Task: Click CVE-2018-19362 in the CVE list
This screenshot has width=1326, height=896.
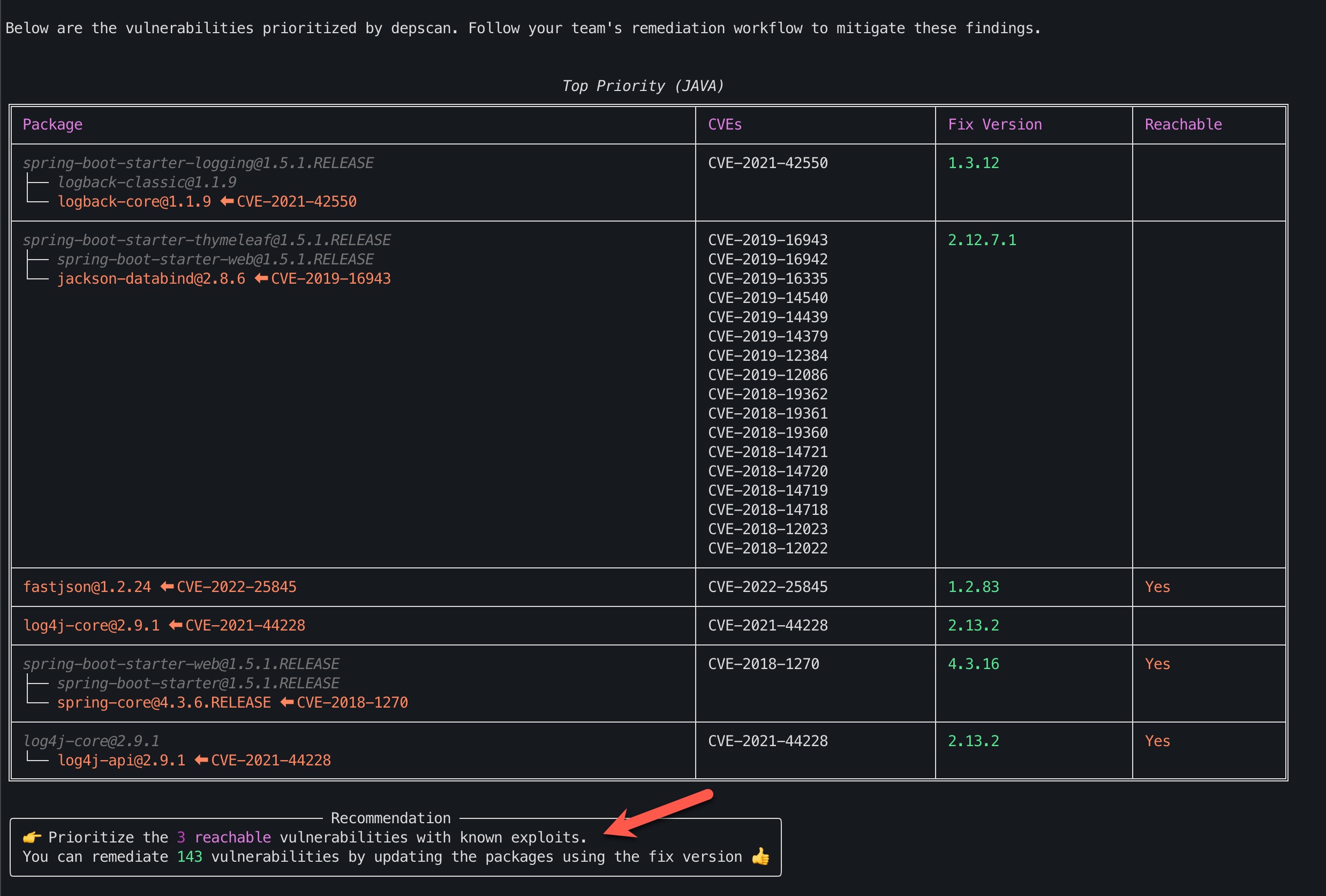Action: tap(767, 394)
